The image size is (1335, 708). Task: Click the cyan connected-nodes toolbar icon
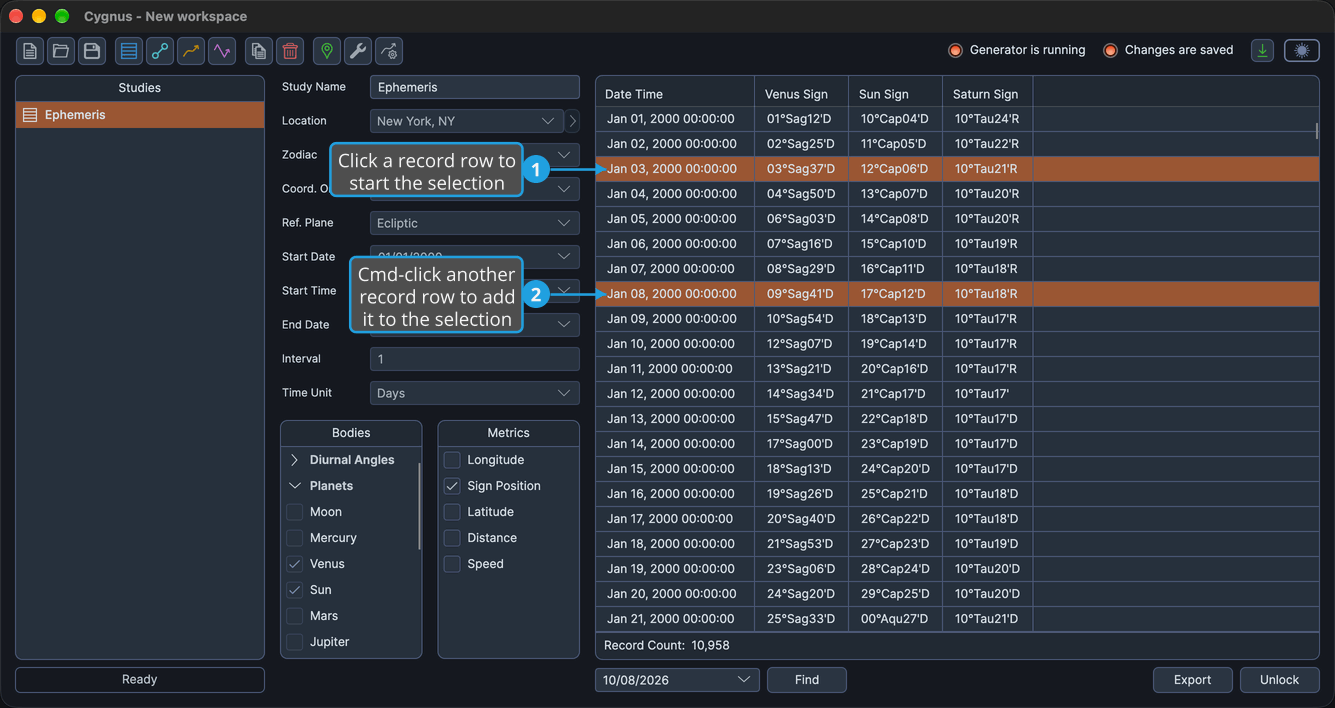(160, 51)
